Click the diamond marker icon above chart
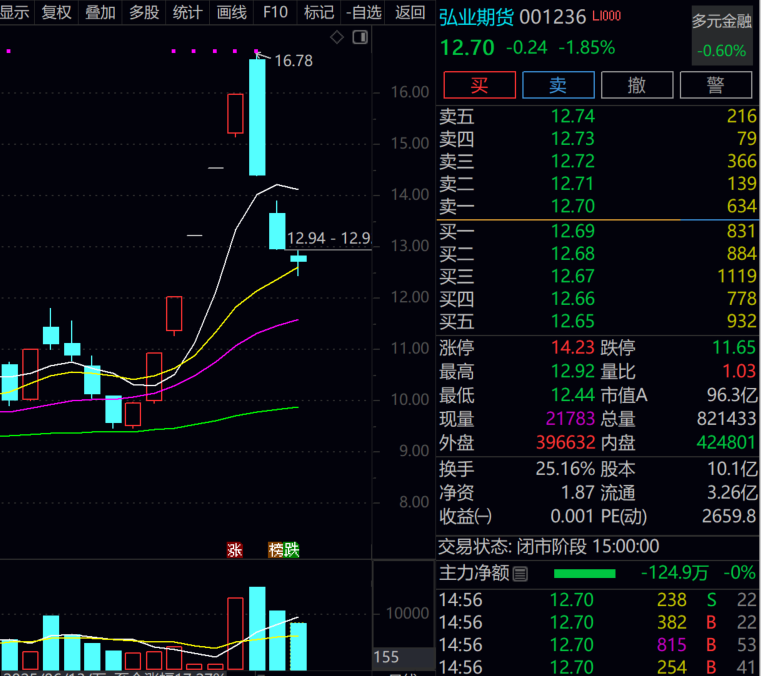761x676 pixels. (337, 37)
